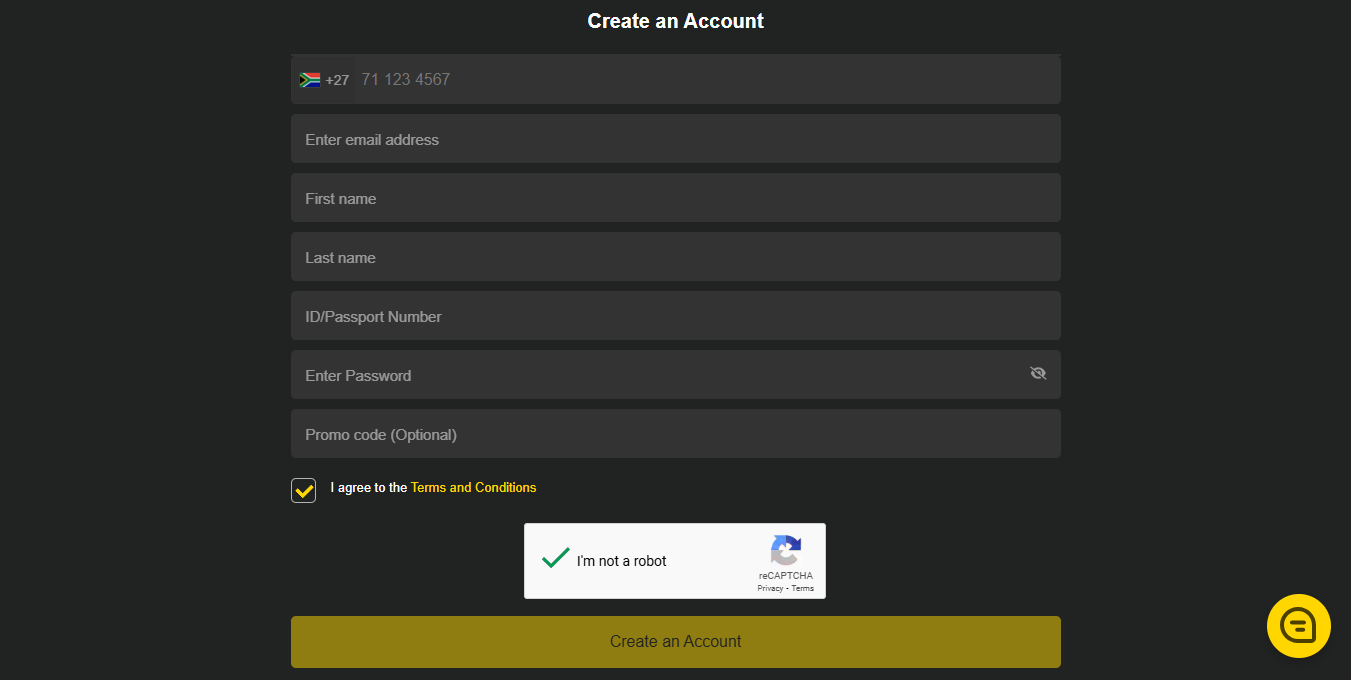Click the reCAPTCHA green checkmark box
Image resolution: width=1351 pixels, height=680 pixels.
coord(555,559)
